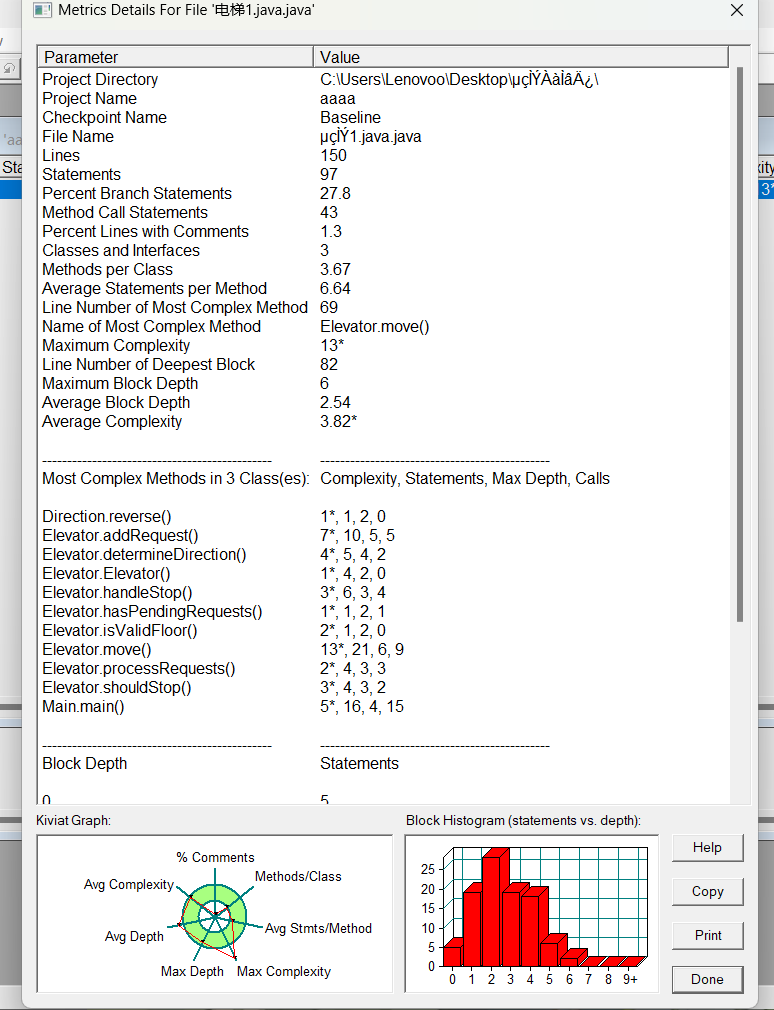Close the Metrics Details dialog
774x1010 pixels.
coord(737,10)
